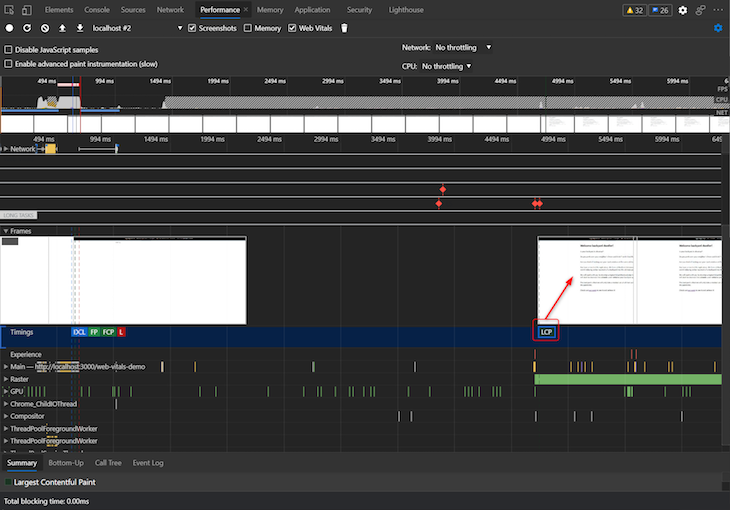Expand the Raster track
This screenshot has height=510, width=730.
coord(6,379)
